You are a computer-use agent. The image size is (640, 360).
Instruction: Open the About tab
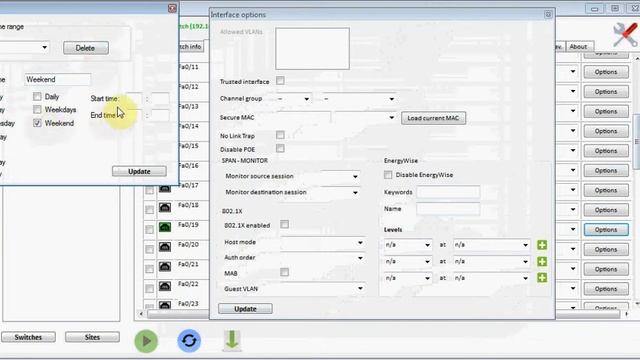coord(578,47)
